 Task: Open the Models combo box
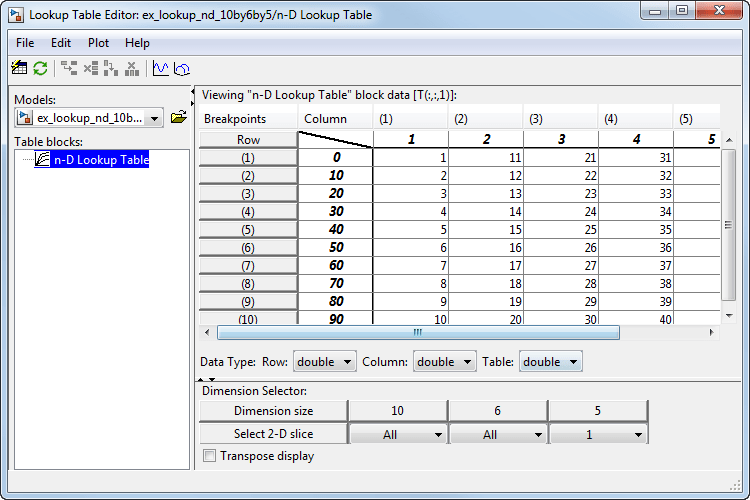coord(89,118)
